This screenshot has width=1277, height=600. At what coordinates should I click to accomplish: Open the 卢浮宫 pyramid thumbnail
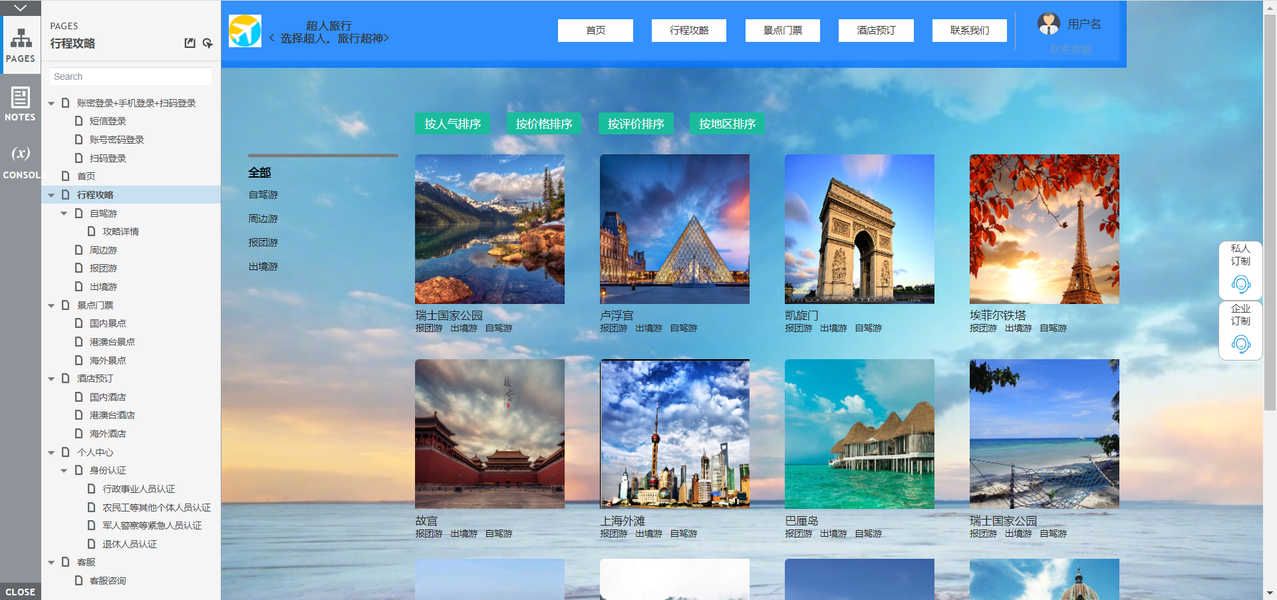click(675, 229)
